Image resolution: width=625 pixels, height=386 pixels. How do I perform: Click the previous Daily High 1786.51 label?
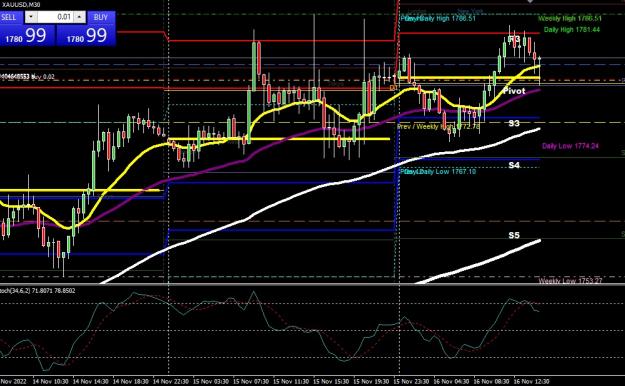coord(438,18)
